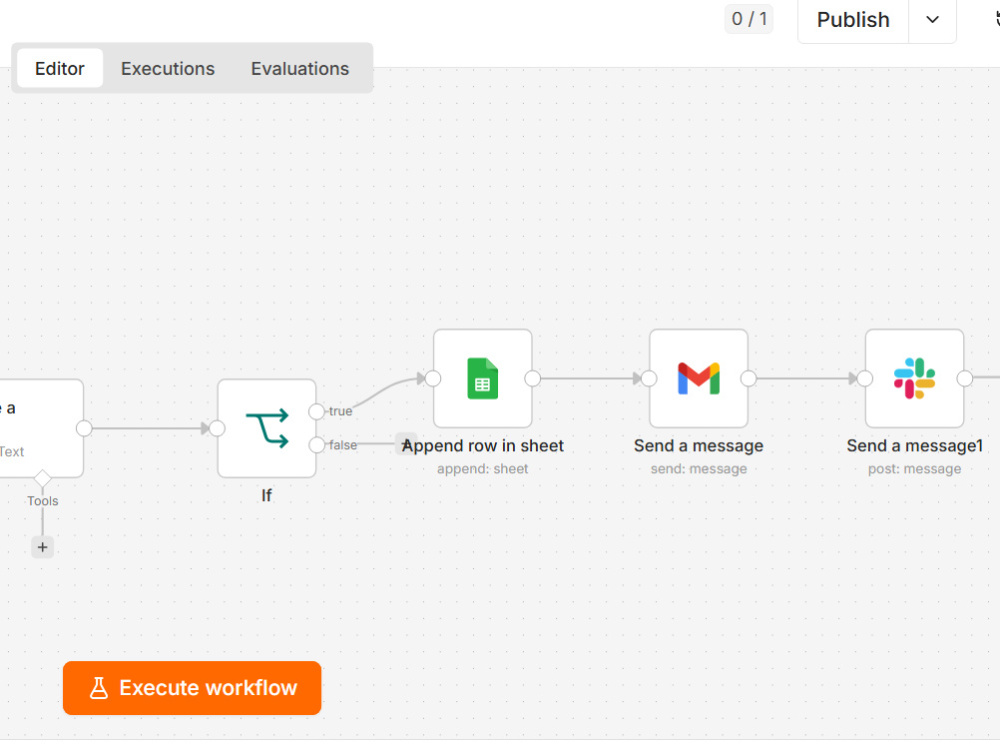Click the Slack node output connector

click(964, 378)
